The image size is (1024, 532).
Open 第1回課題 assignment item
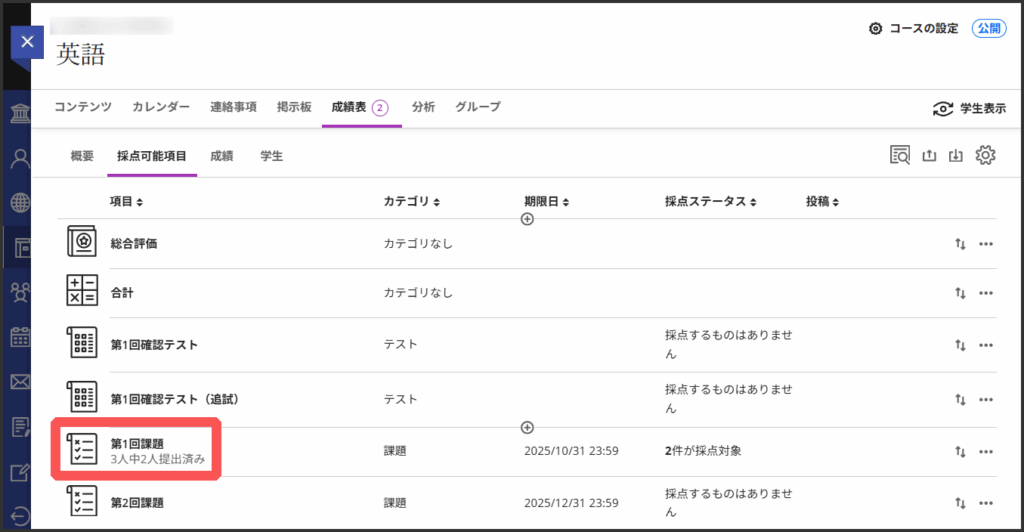[136, 443]
